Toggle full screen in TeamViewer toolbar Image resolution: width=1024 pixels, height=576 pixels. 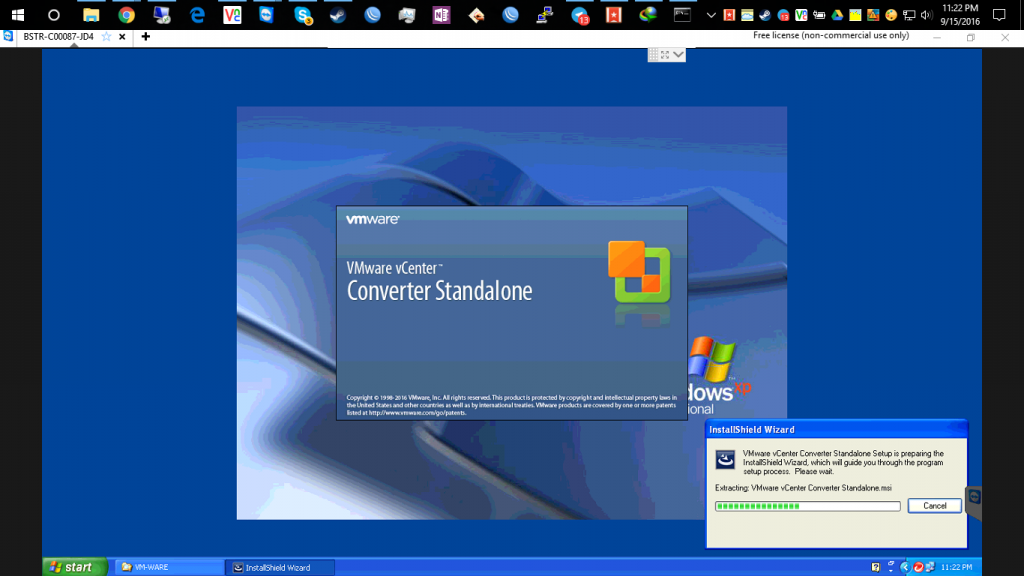665,55
